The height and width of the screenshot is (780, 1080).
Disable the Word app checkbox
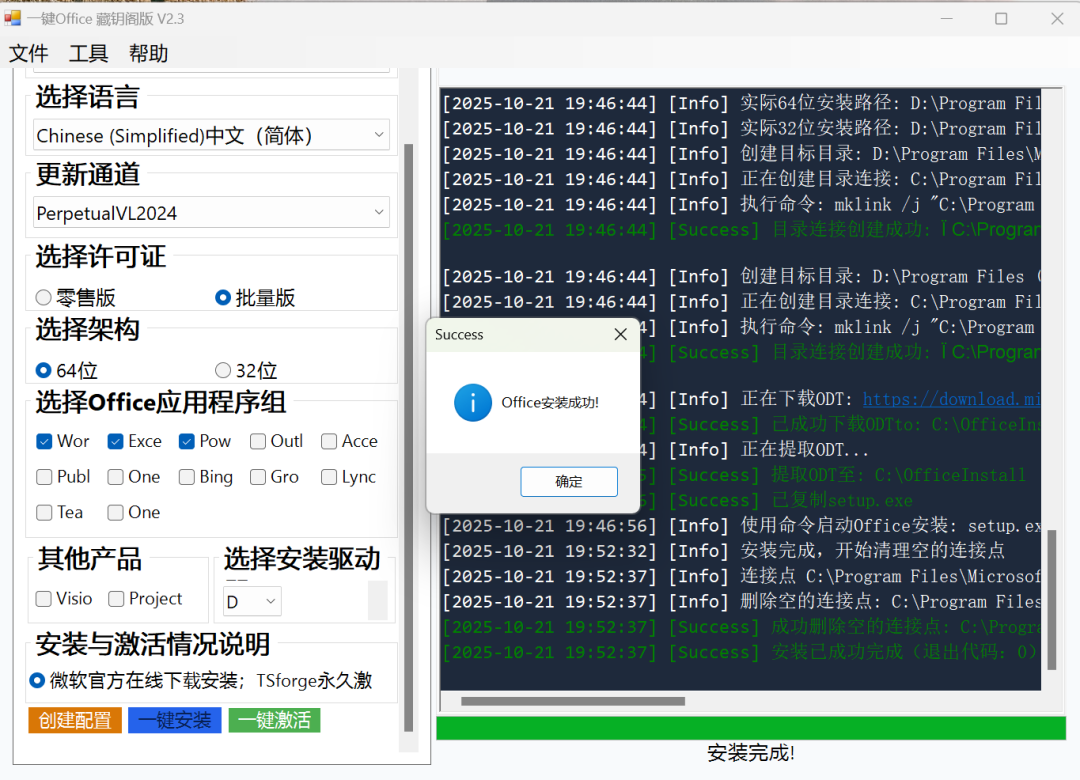[43, 440]
